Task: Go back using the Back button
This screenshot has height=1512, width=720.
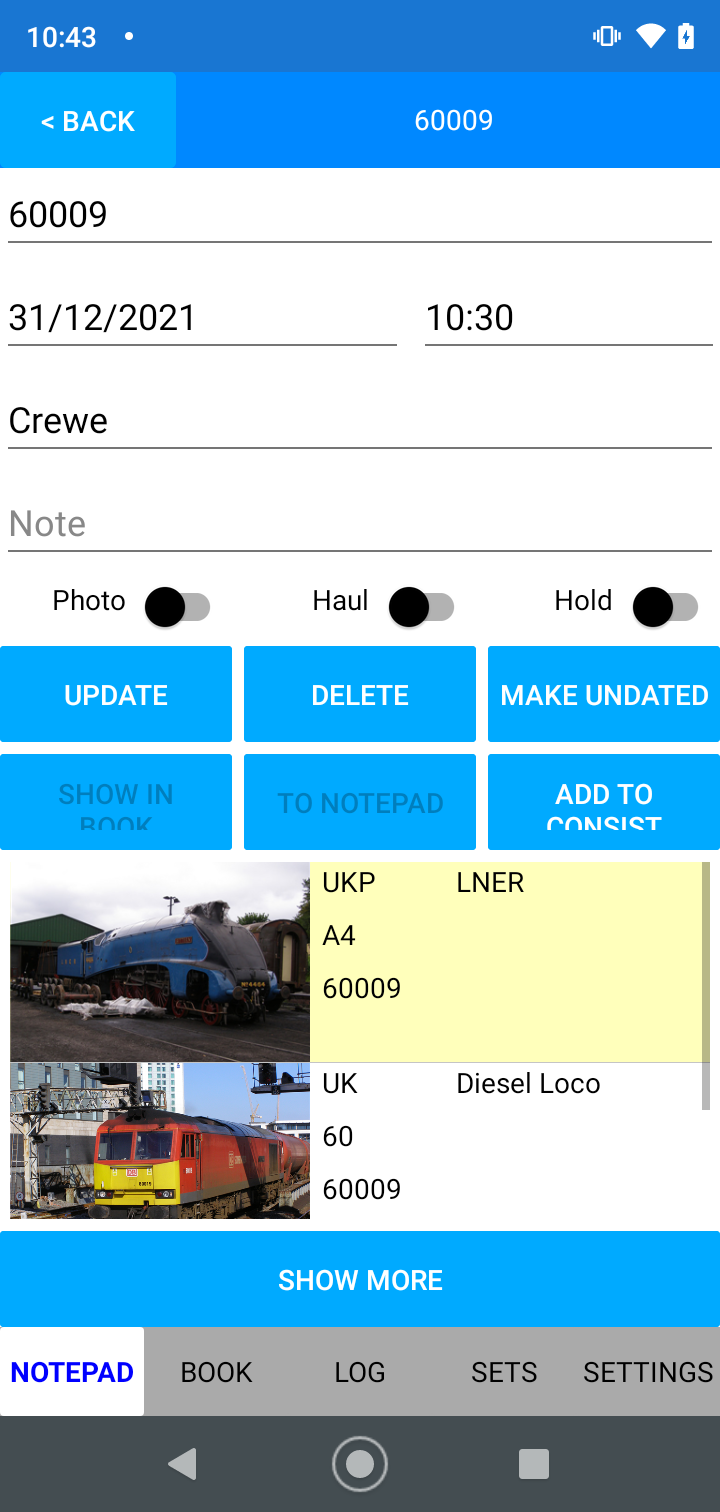Action: click(88, 121)
